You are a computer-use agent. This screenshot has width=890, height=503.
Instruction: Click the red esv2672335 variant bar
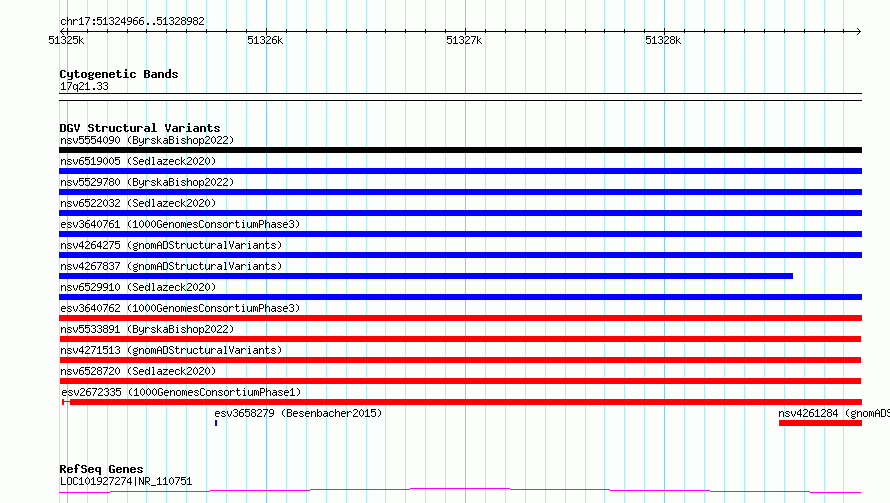click(x=462, y=402)
